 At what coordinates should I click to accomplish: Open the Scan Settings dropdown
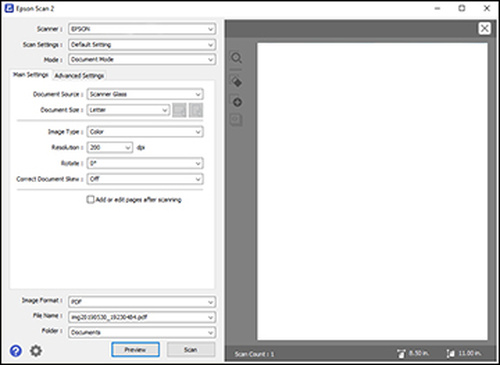click(142, 44)
